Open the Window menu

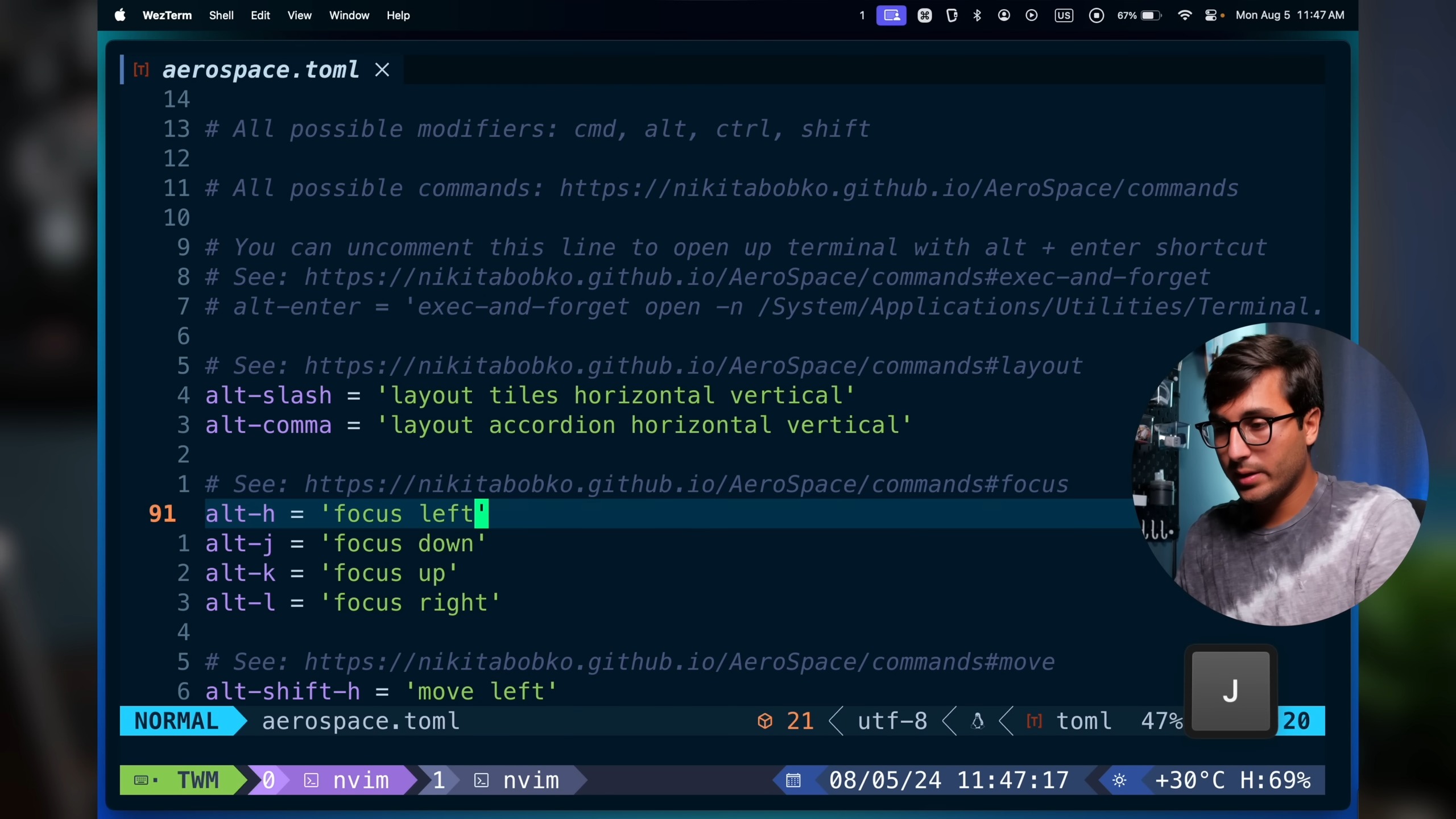[349, 15]
